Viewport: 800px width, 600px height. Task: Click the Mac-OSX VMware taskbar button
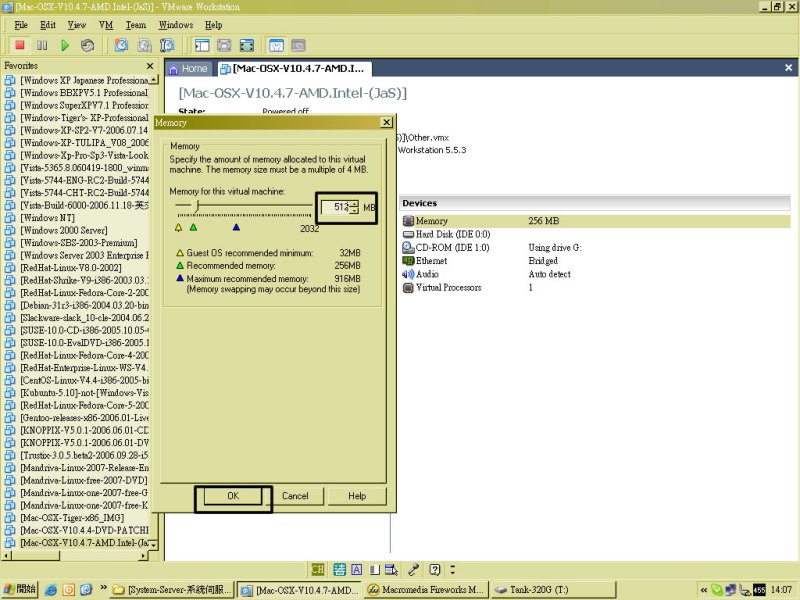coord(299,590)
